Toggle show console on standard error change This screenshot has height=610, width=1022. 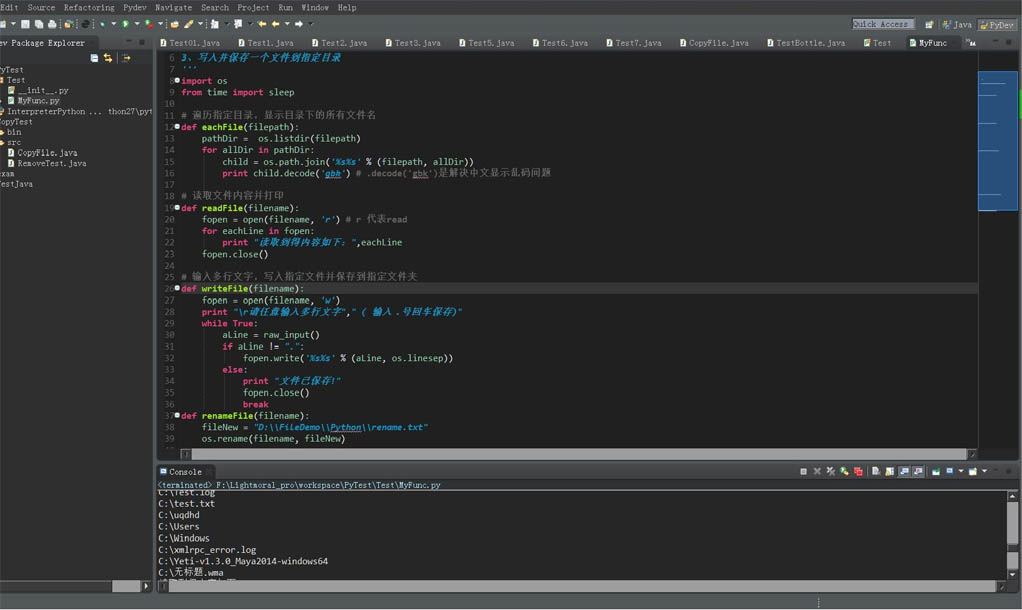(918, 471)
